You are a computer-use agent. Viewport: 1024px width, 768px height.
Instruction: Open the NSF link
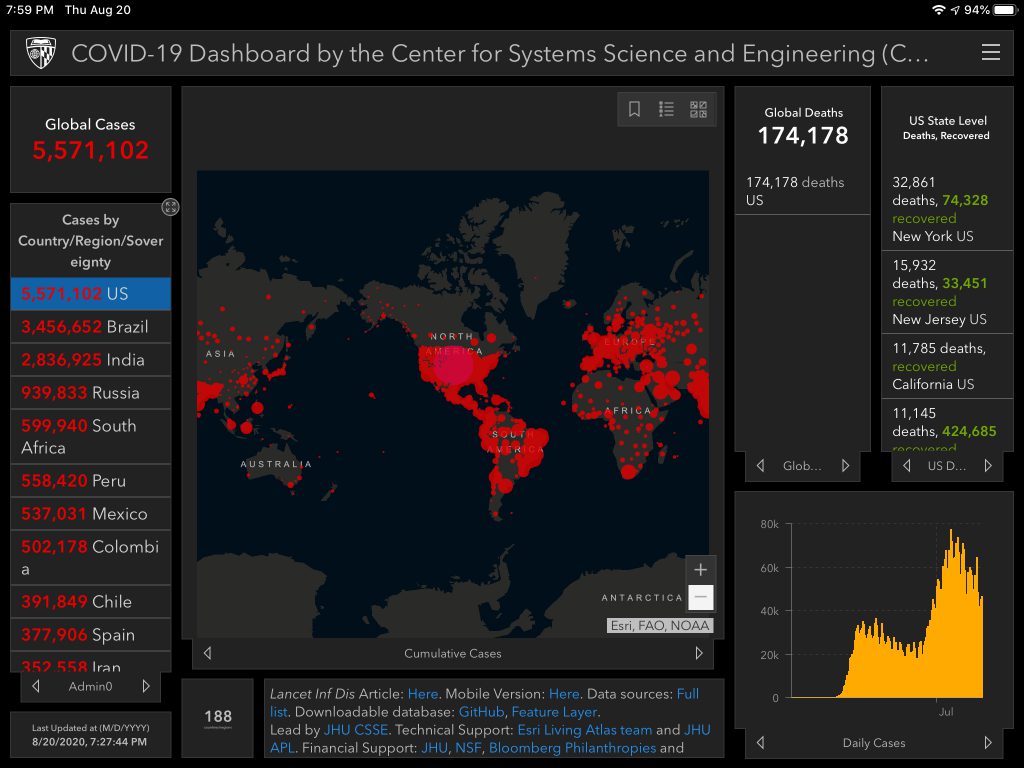[468, 748]
